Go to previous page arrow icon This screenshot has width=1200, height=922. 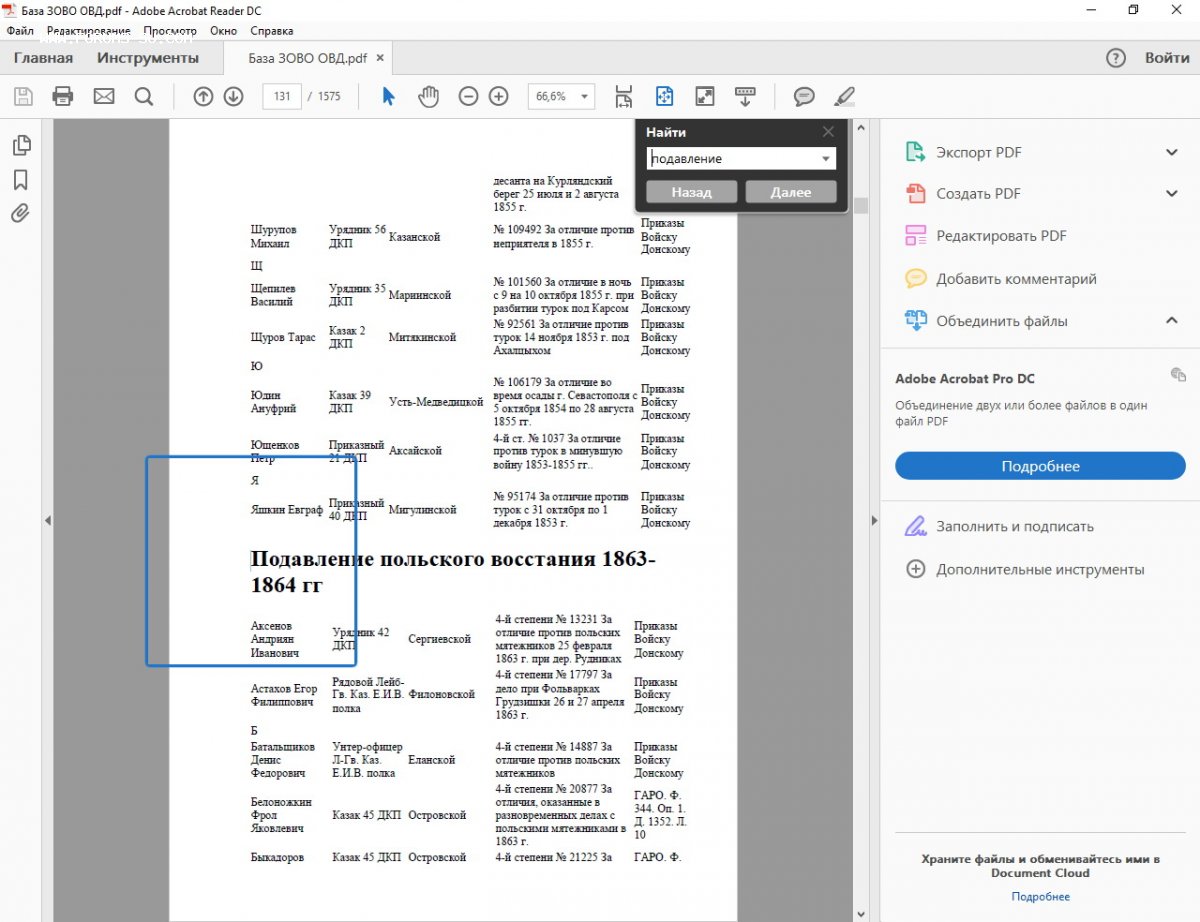pos(203,96)
